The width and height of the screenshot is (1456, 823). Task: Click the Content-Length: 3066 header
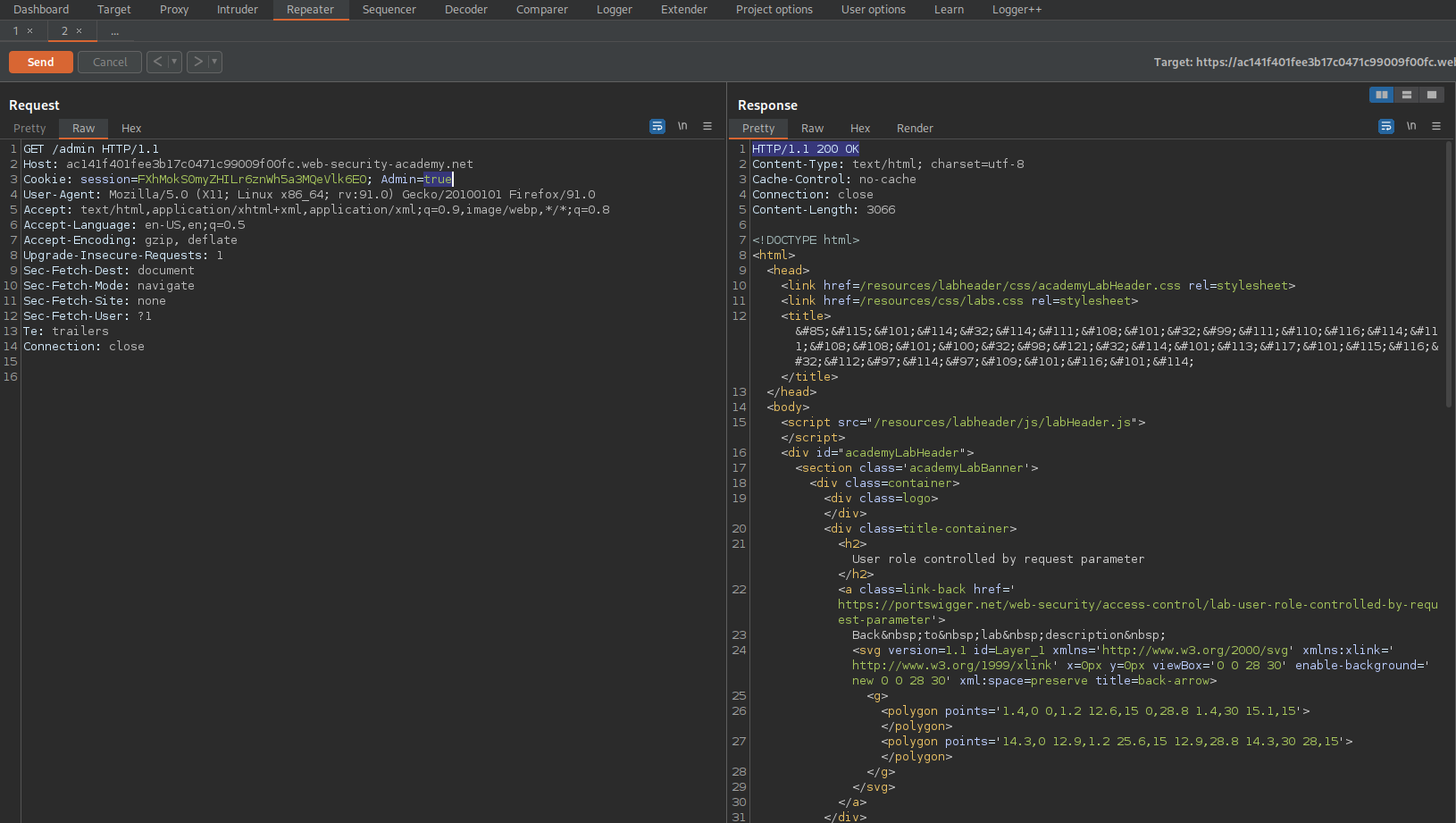(x=824, y=210)
